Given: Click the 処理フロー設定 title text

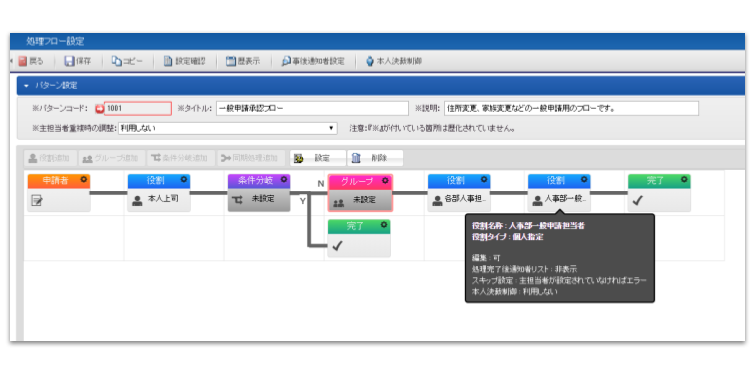Looking at the screenshot, I should click(x=55, y=41).
